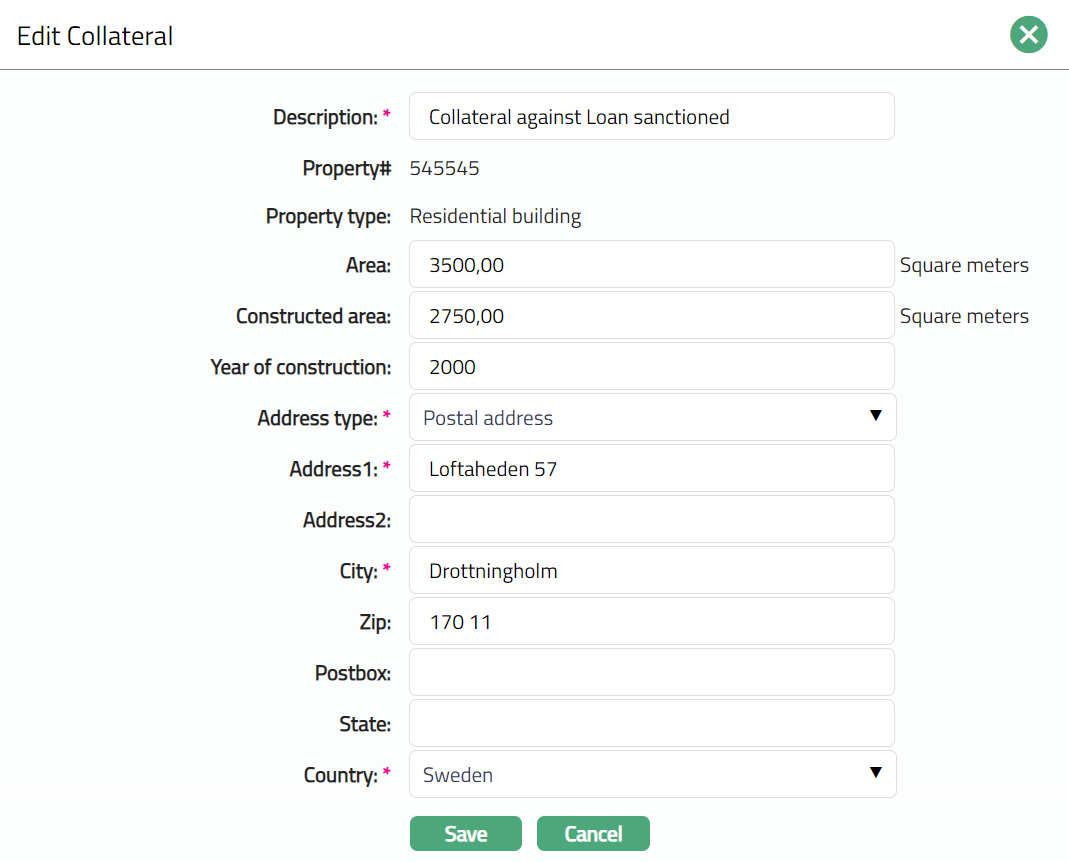The width and height of the screenshot is (1069, 862).
Task: Focus the empty Postbox field
Action: pos(651,673)
